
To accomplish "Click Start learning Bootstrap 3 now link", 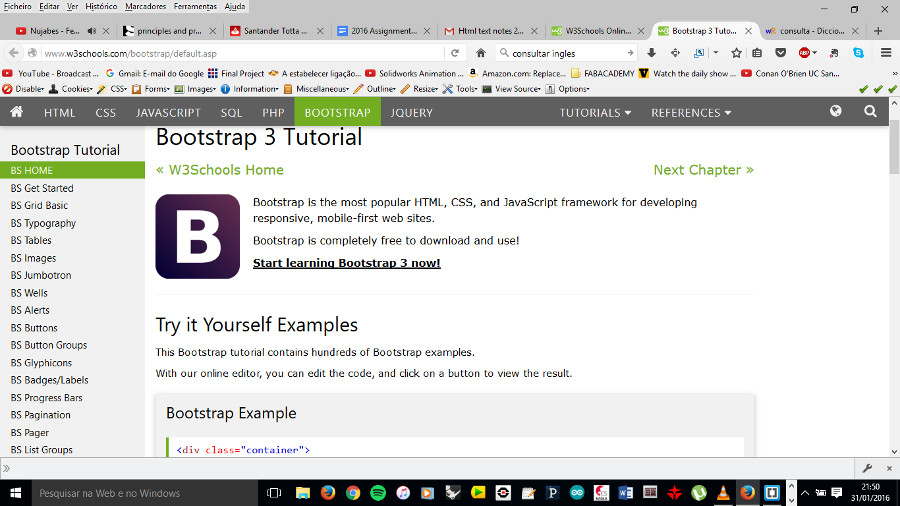I will (347, 263).
